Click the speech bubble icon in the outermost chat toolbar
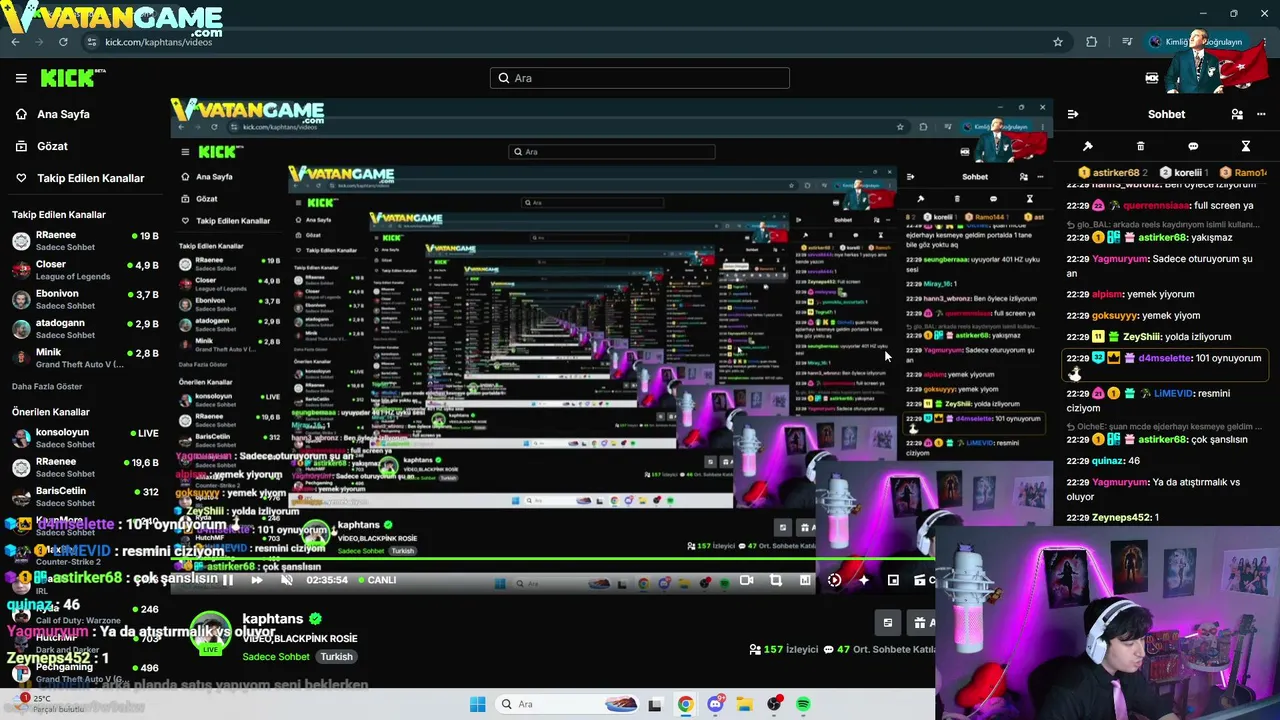Screen dimensions: 1280x720 (1193, 146)
